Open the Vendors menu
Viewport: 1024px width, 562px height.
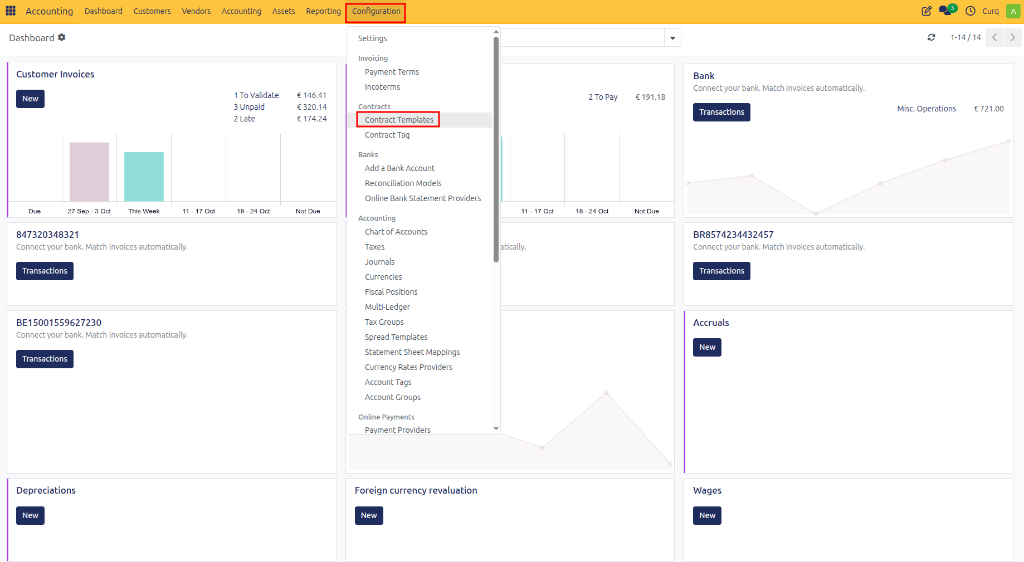[196, 11]
